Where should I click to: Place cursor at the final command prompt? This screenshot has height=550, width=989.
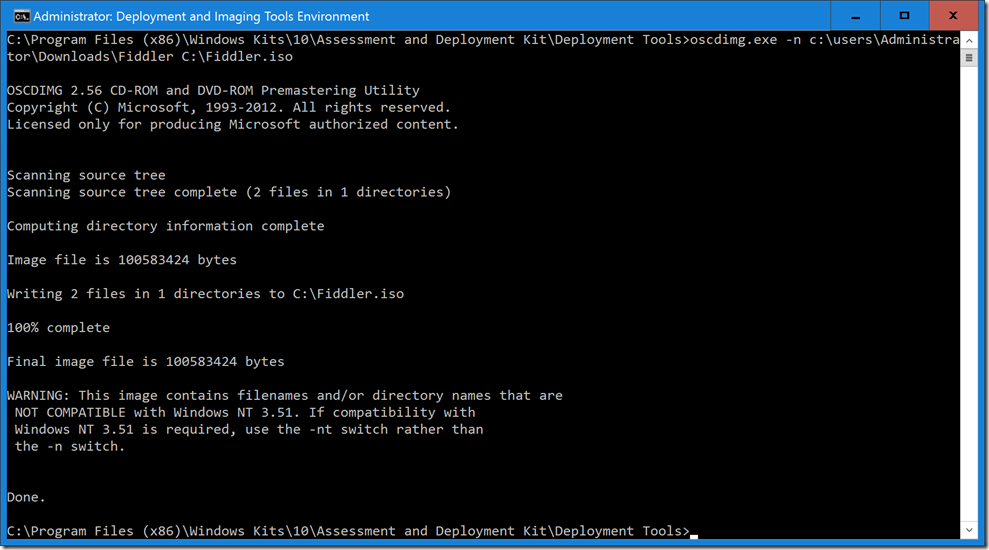click(694, 531)
